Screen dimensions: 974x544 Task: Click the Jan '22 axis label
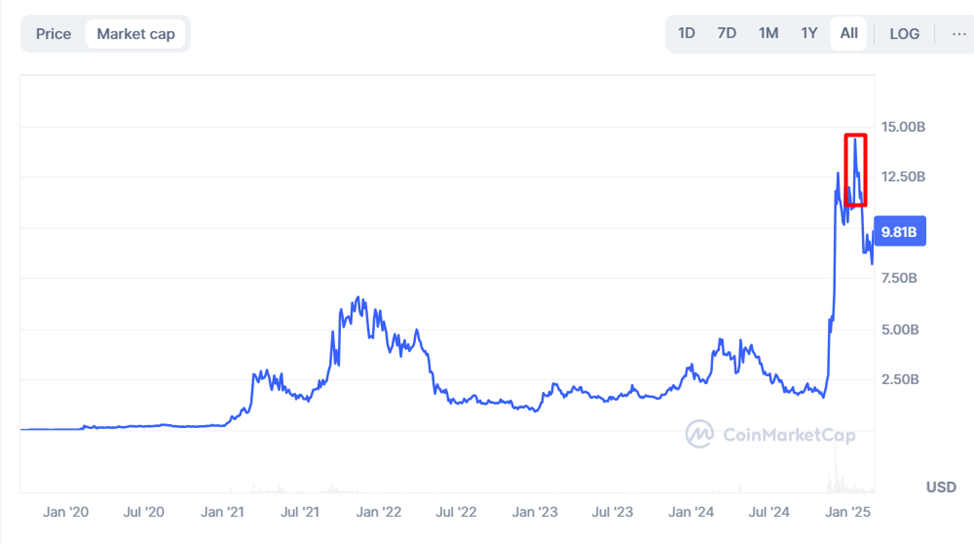click(x=378, y=512)
